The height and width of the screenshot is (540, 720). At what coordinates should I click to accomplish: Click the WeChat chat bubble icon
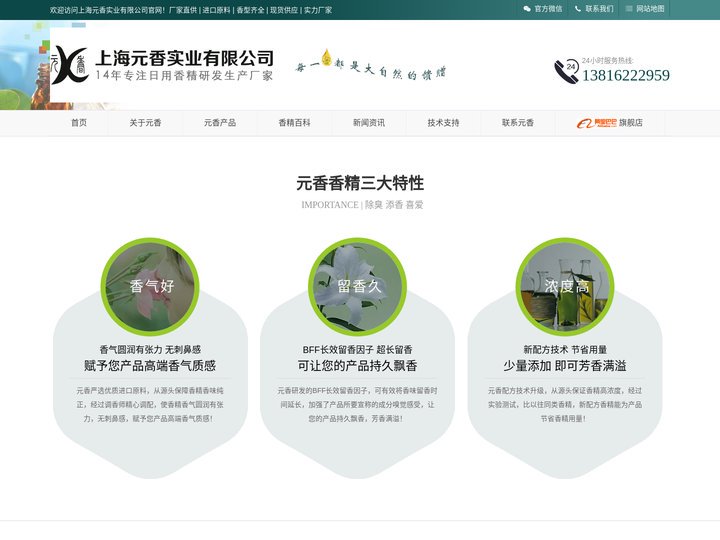pos(527,9)
